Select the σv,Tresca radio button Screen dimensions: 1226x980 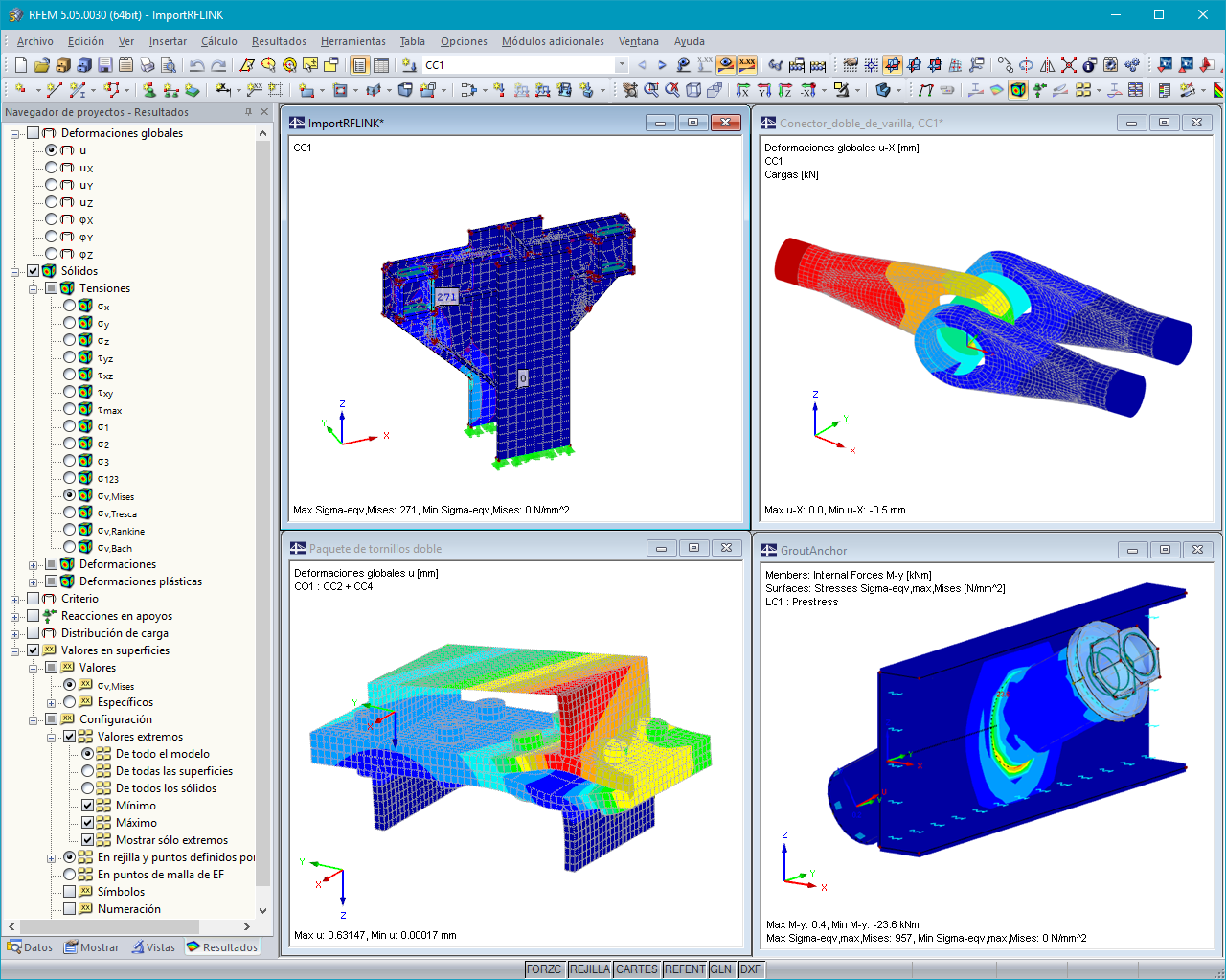pyautogui.click(x=69, y=513)
